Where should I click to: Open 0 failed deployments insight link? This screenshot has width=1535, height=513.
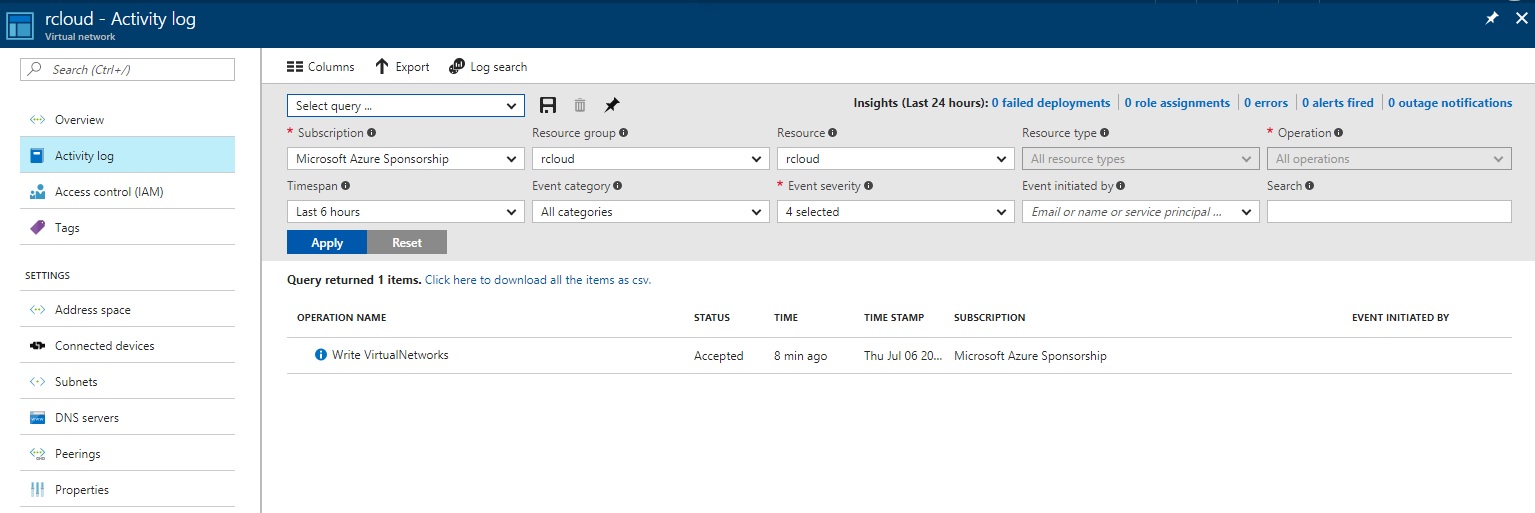point(1051,103)
